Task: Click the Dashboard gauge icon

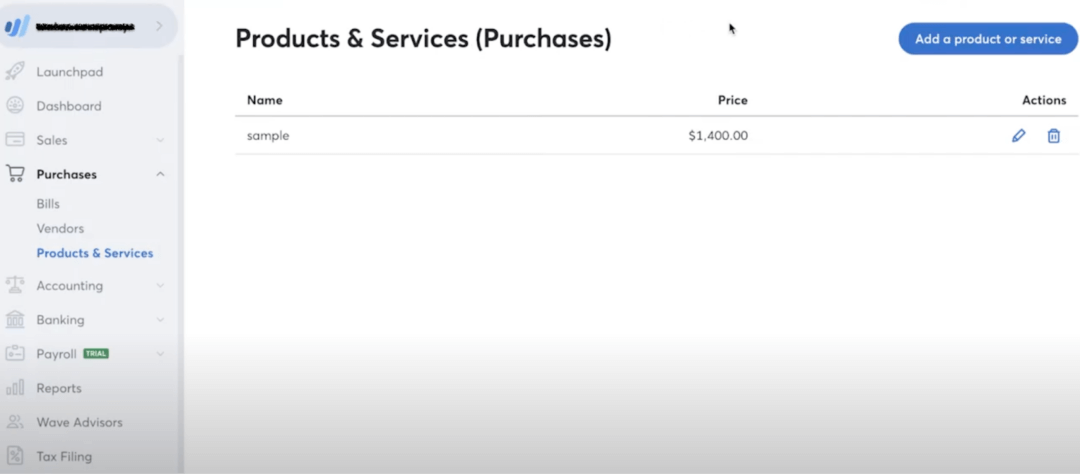Action: click(x=15, y=106)
